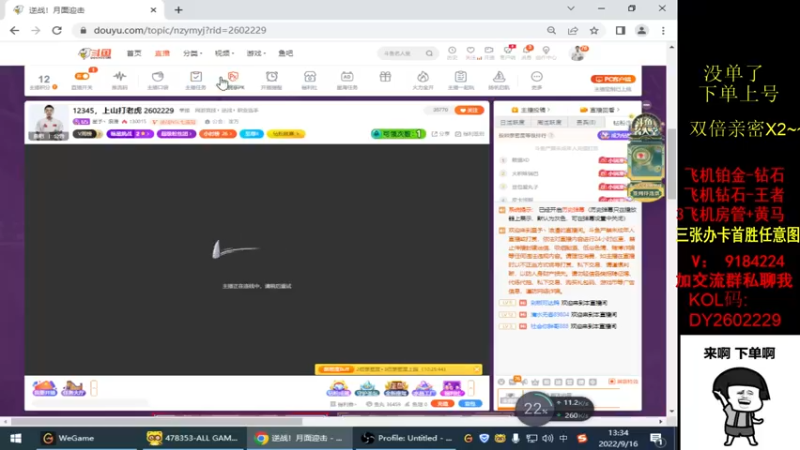Expand the 分类 category dropdown
This screenshot has height=450, width=800.
click(x=192, y=53)
